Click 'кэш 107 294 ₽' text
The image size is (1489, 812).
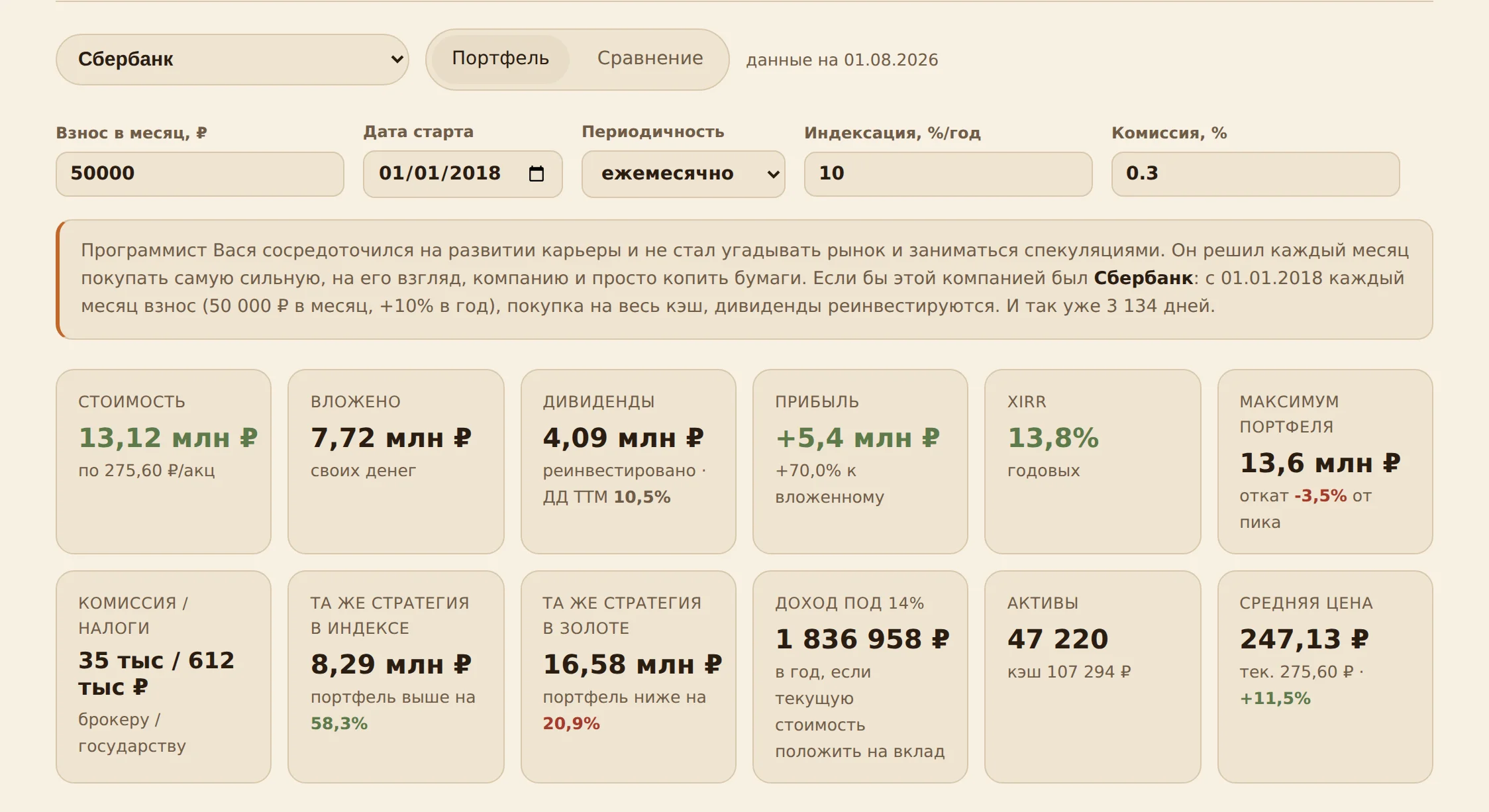(x=1069, y=672)
